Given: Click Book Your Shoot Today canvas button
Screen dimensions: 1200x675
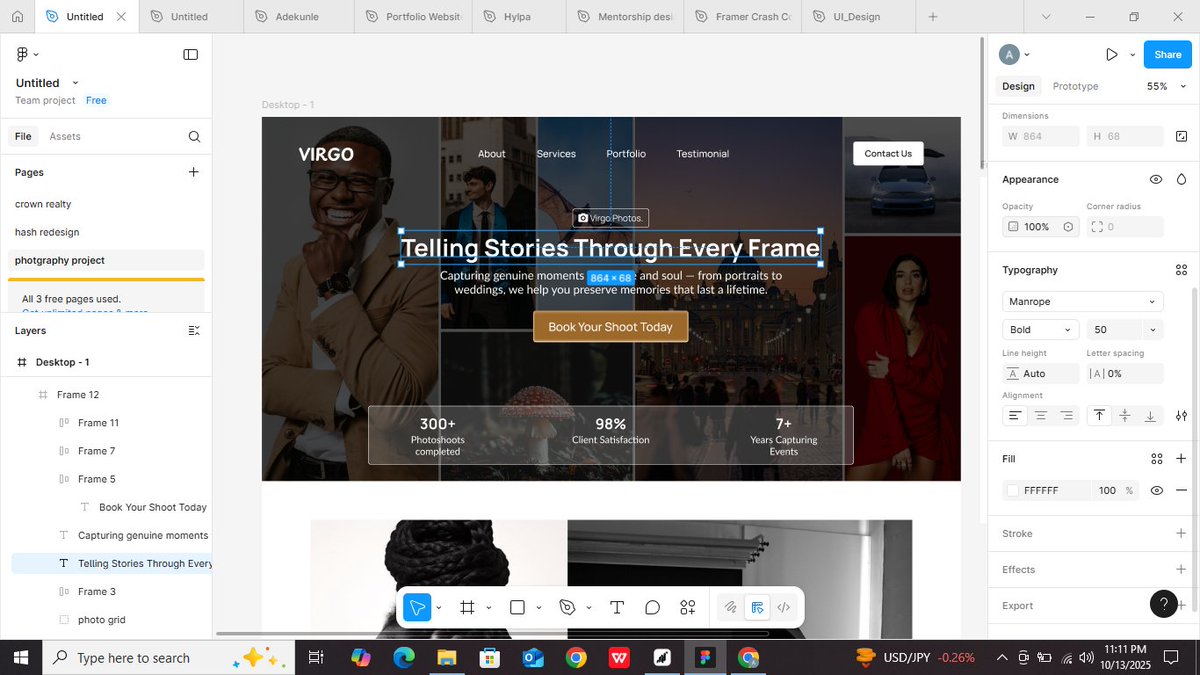Looking at the screenshot, I should coord(610,327).
